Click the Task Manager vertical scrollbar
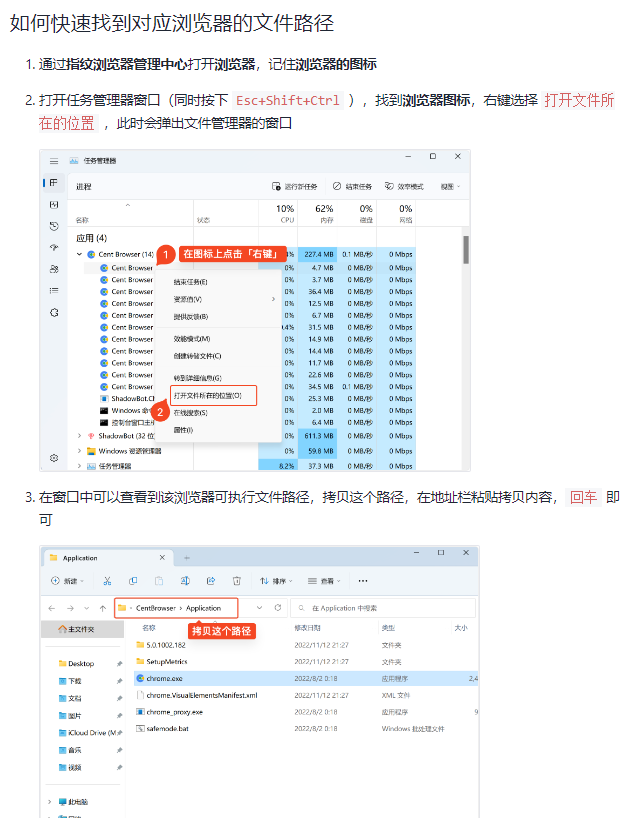Viewport: 631px width, 818px height. [466, 250]
